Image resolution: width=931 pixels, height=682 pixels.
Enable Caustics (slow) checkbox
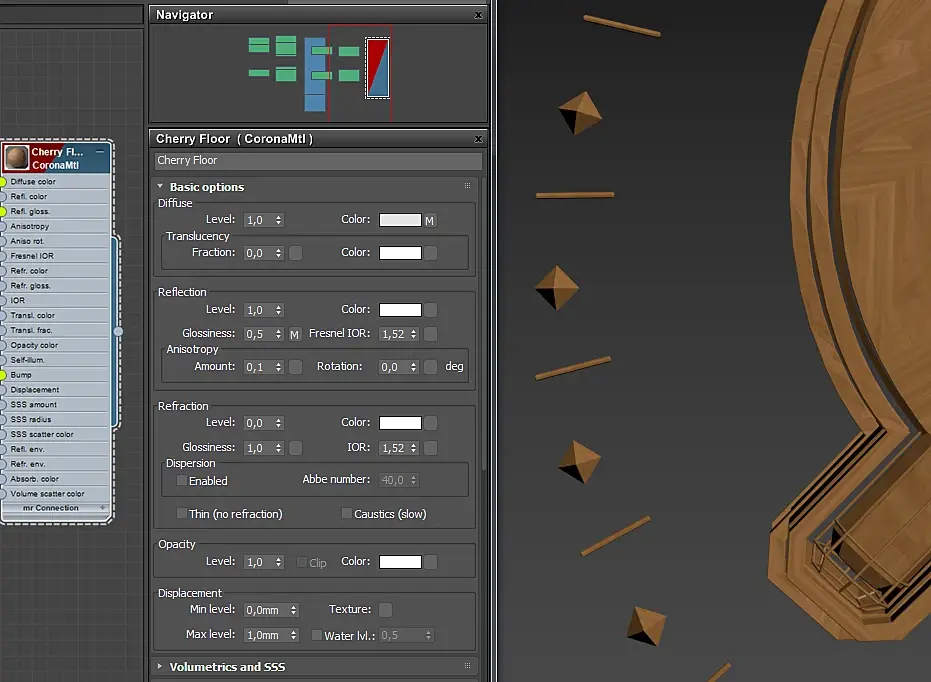(346, 513)
